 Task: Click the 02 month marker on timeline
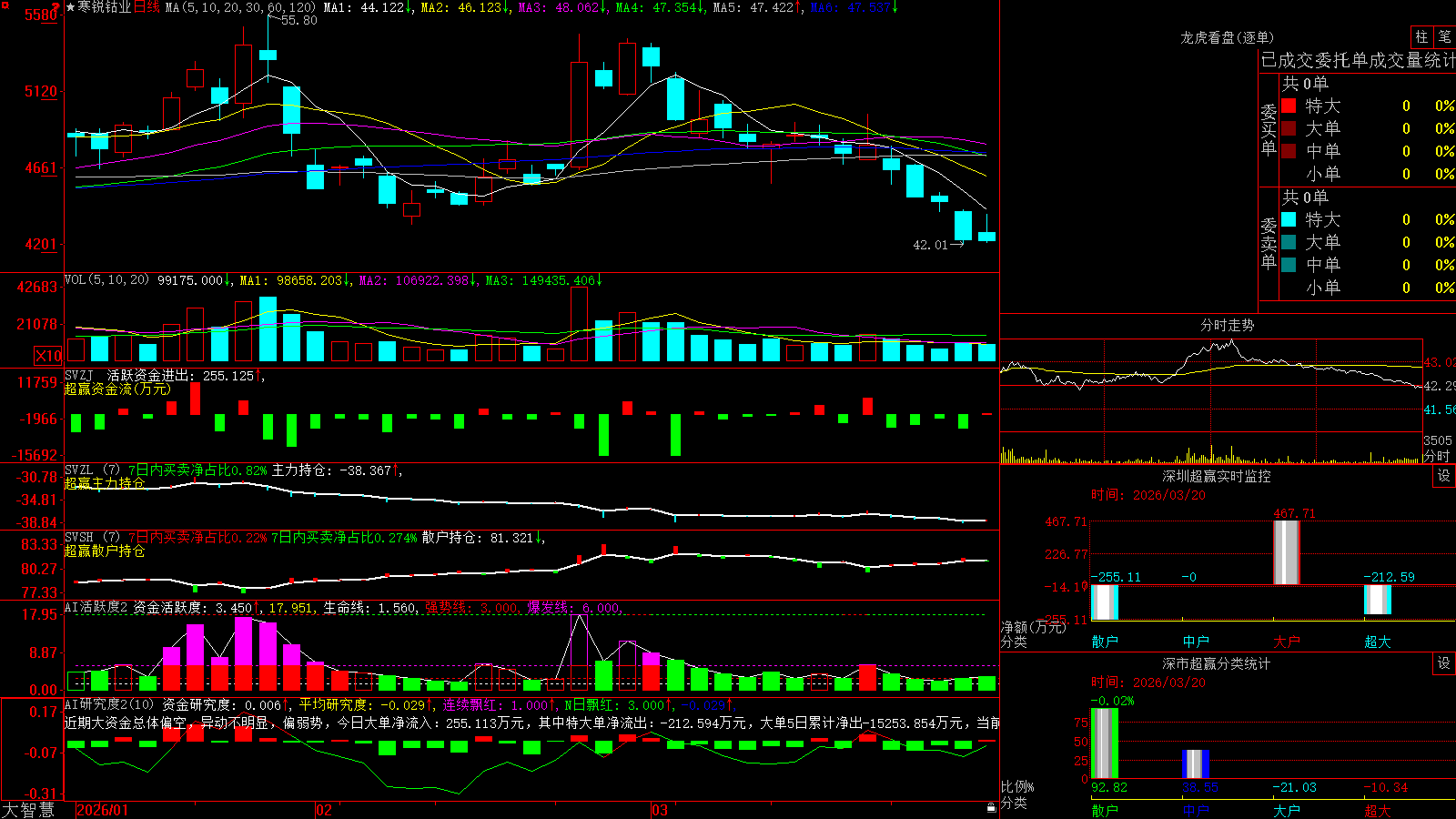click(x=324, y=810)
